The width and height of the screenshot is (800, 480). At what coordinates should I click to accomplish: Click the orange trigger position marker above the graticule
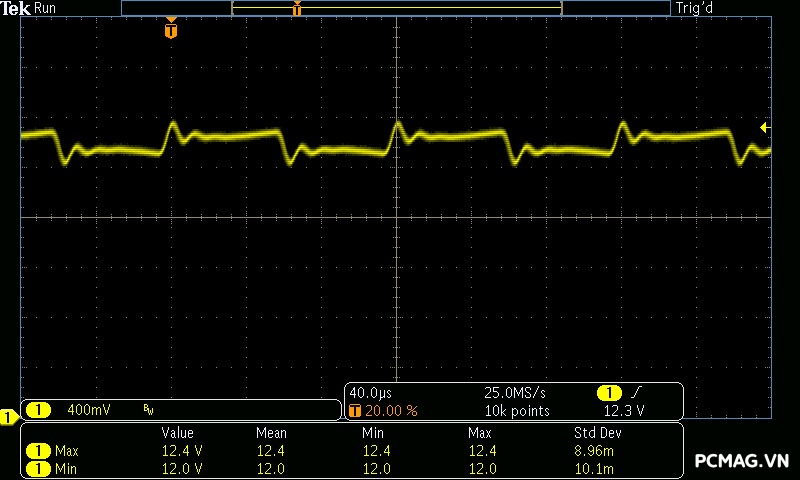(x=171, y=30)
